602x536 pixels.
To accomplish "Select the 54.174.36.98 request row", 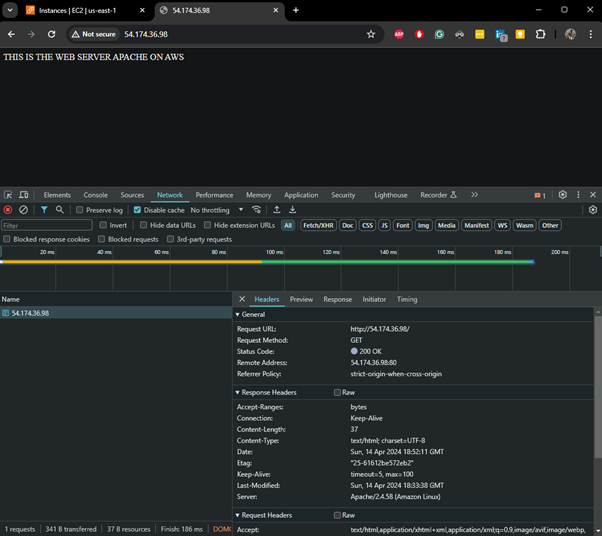I will pyautogui.click(x=30, y=313).
